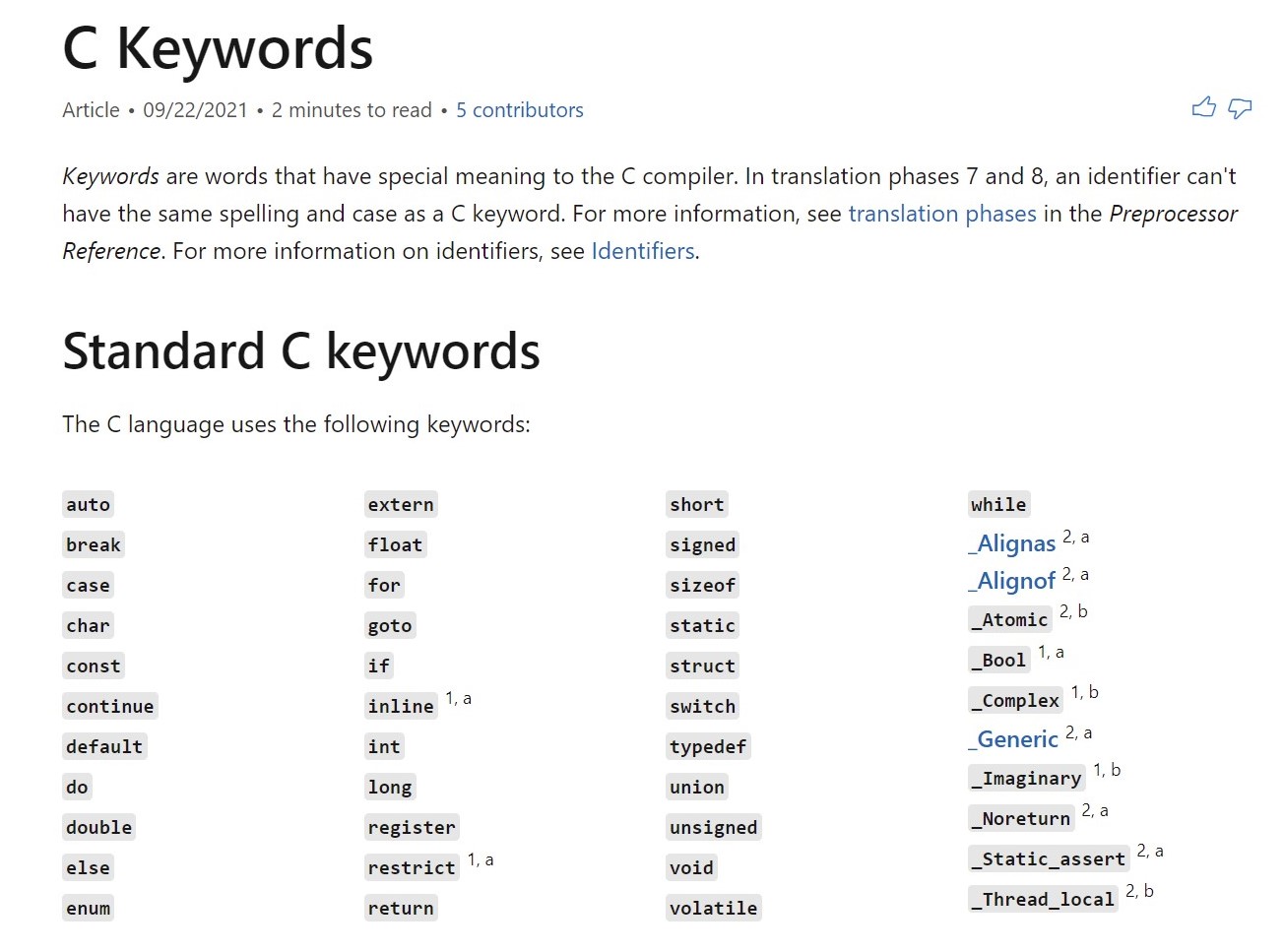Click the Standard C keywords heading
This screenshot has width=1284, height=952.
300,351
